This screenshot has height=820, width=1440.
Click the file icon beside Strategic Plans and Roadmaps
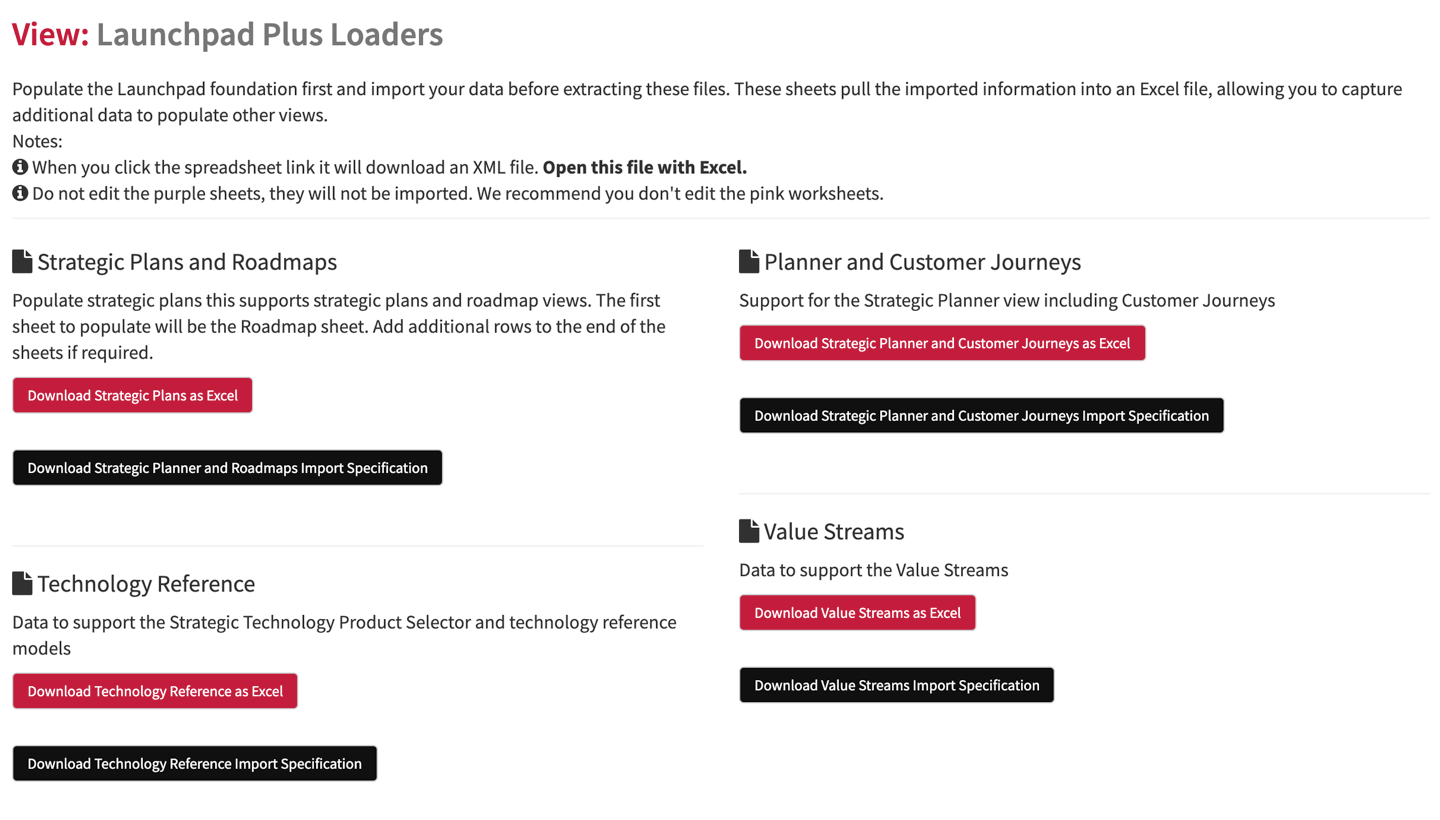click(x=22, y=262)
